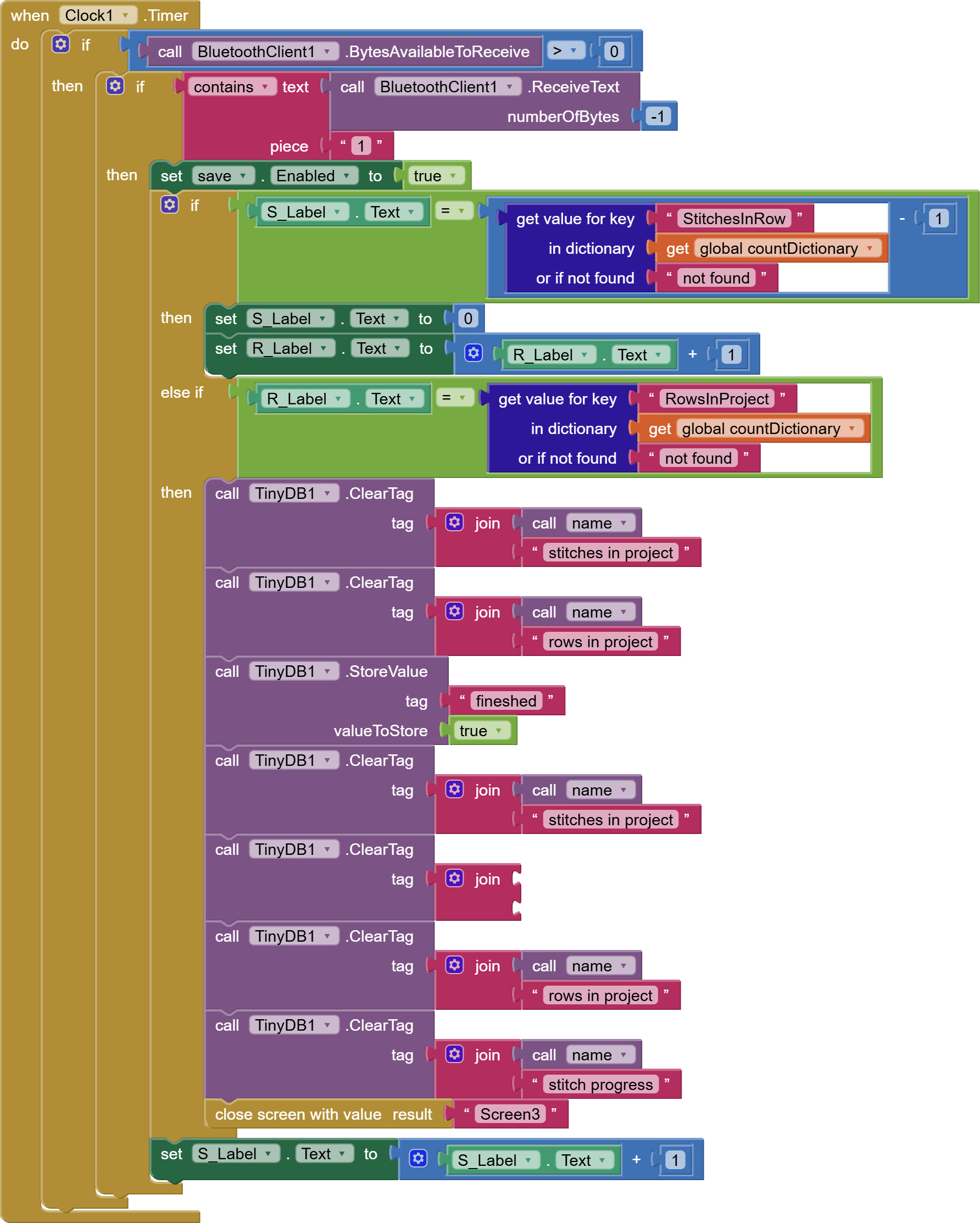Toggle the true value on save Enabled

[x=435, y=176]
